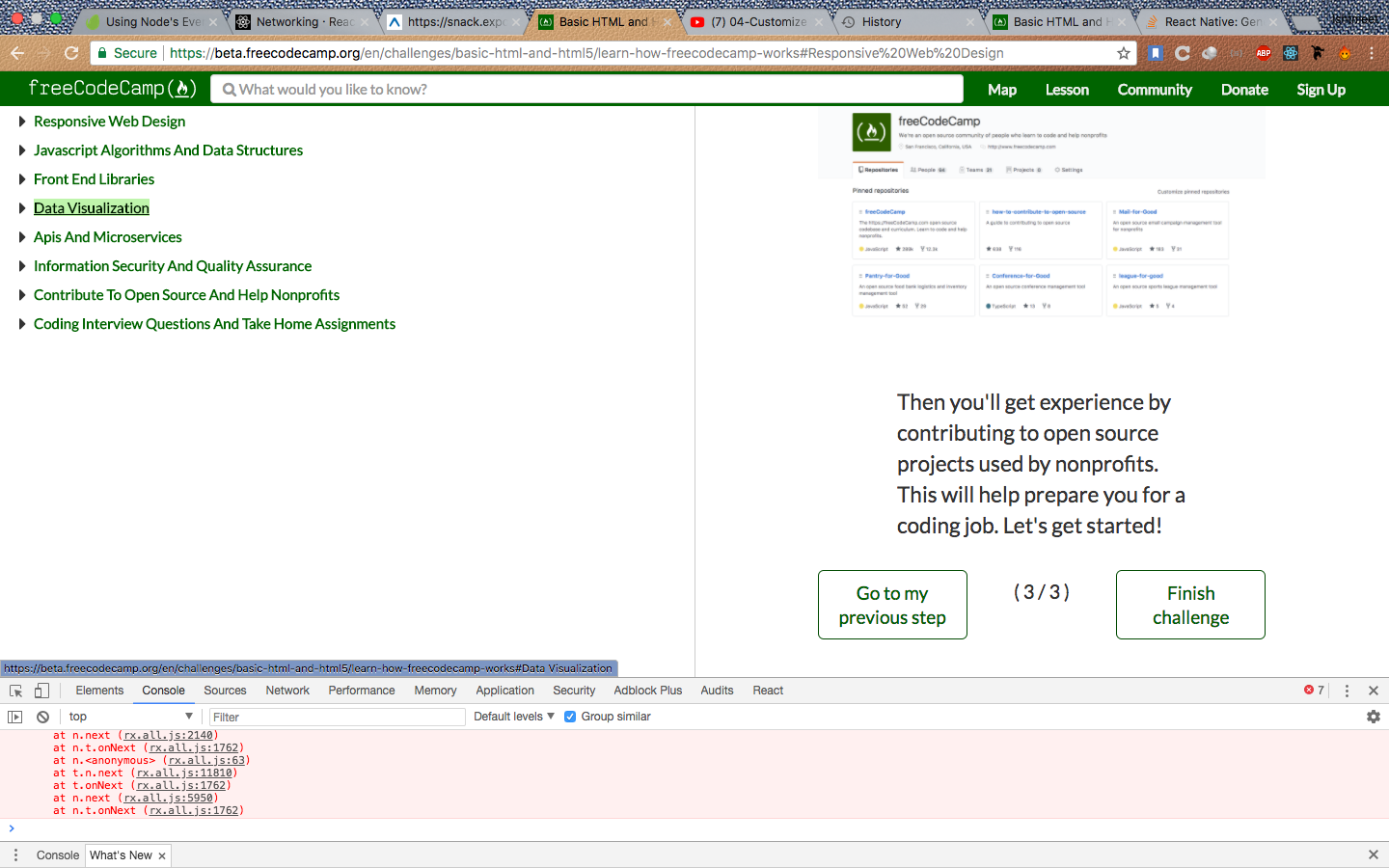The width and height of the screenshot is (1389, 868).
Task: Expand Contribute To Open Source arrow
Action: coord(22,295)
